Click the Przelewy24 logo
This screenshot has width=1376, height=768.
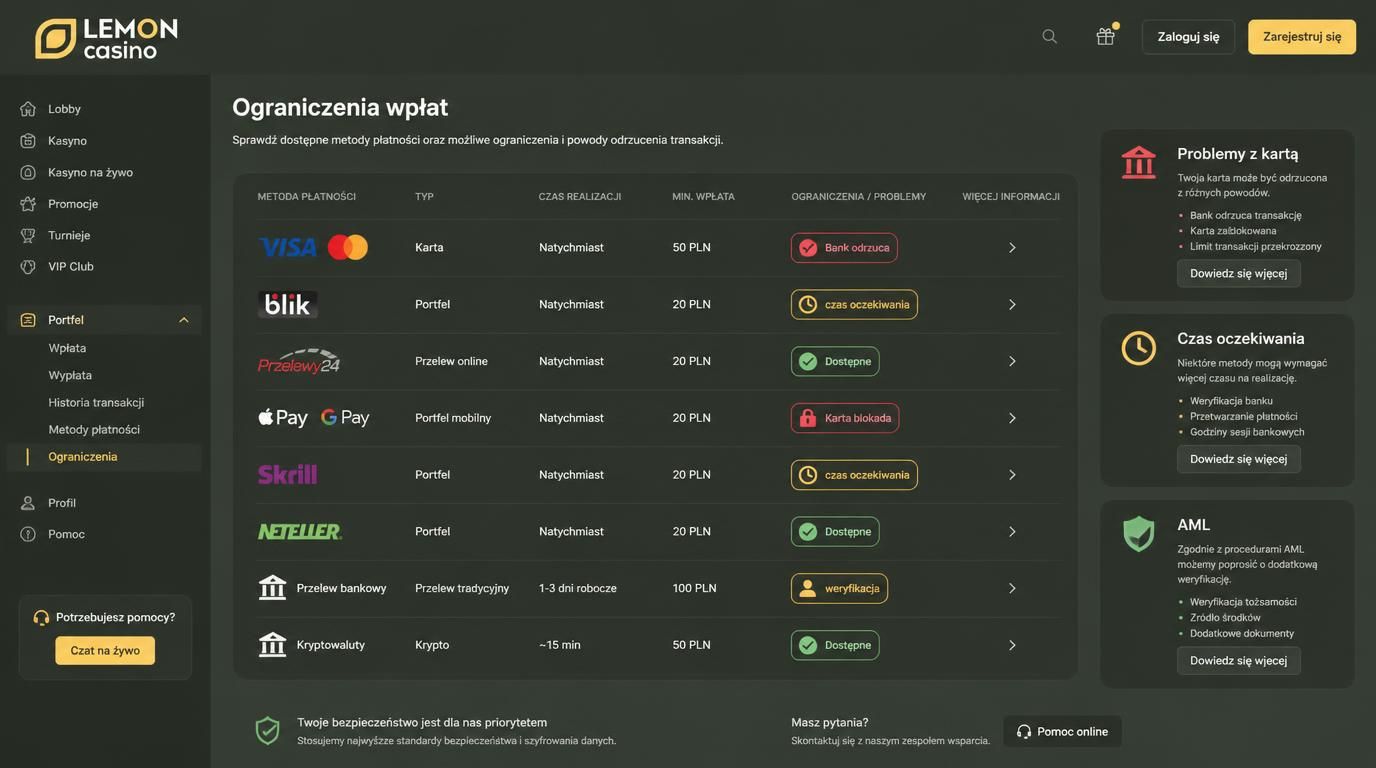(299, 361)
